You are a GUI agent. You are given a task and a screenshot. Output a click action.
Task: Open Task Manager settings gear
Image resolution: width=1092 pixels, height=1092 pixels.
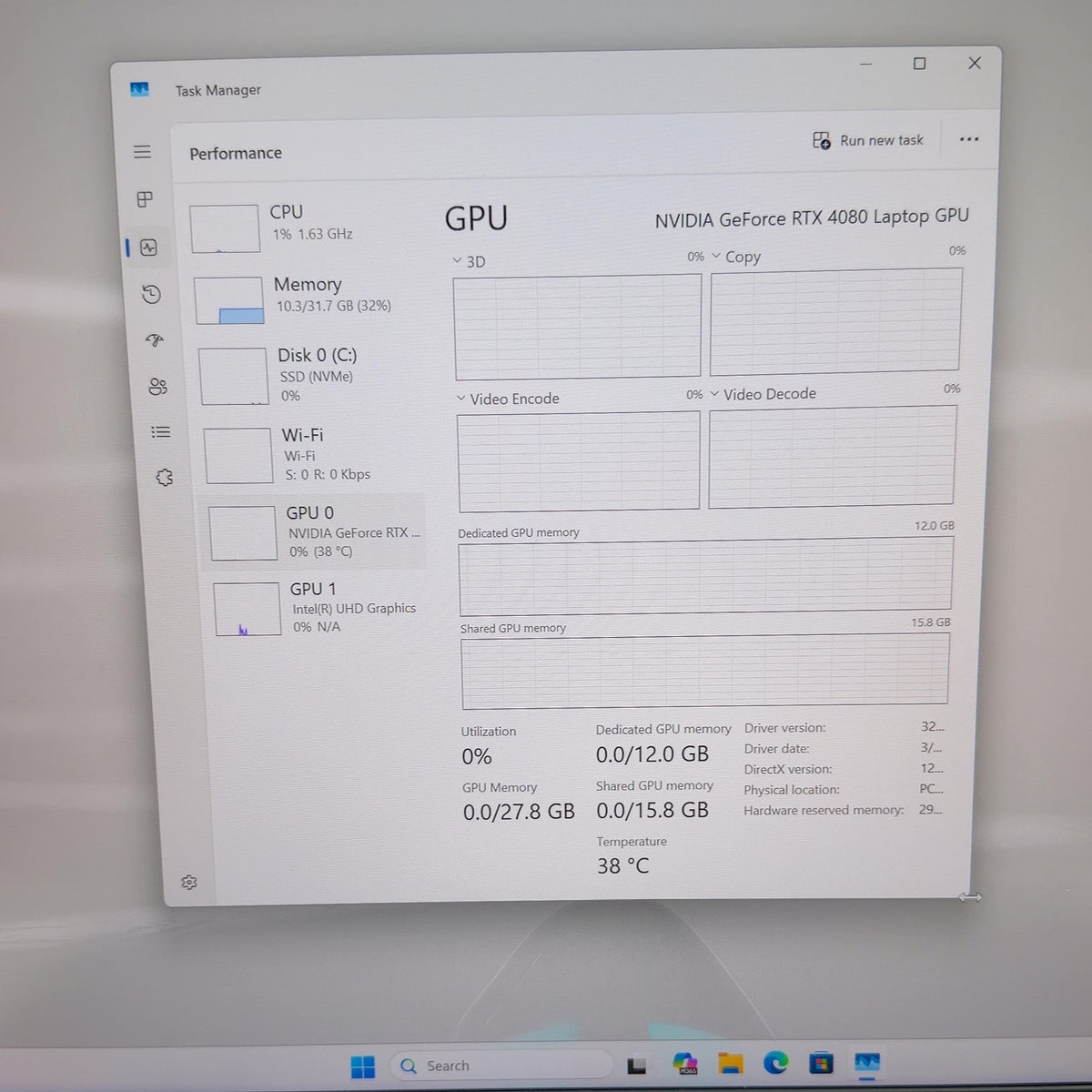[189, 882]
